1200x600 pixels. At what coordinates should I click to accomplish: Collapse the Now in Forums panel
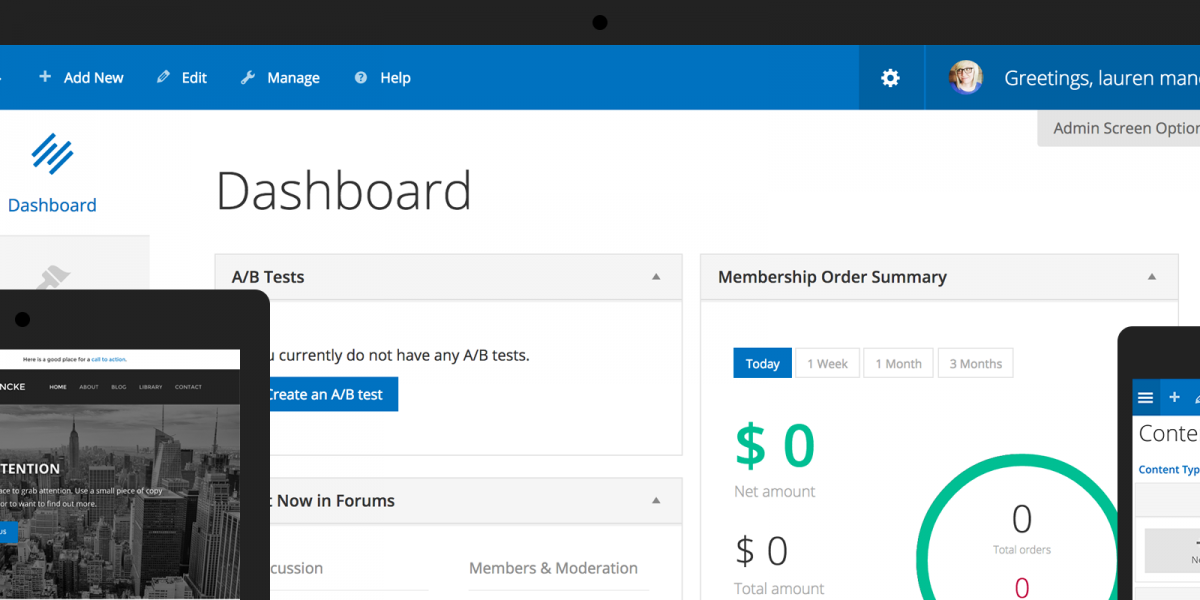656,500
